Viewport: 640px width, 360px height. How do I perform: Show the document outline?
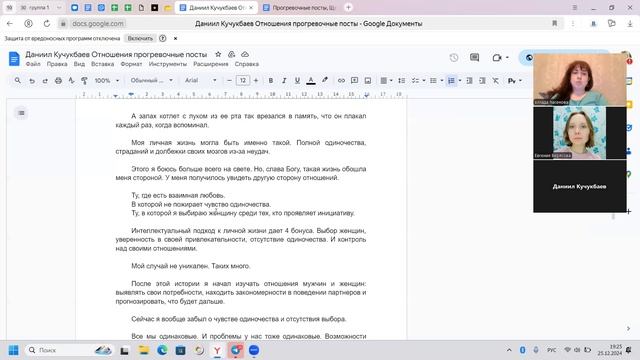pyautogui.click(x=21, y=113)
